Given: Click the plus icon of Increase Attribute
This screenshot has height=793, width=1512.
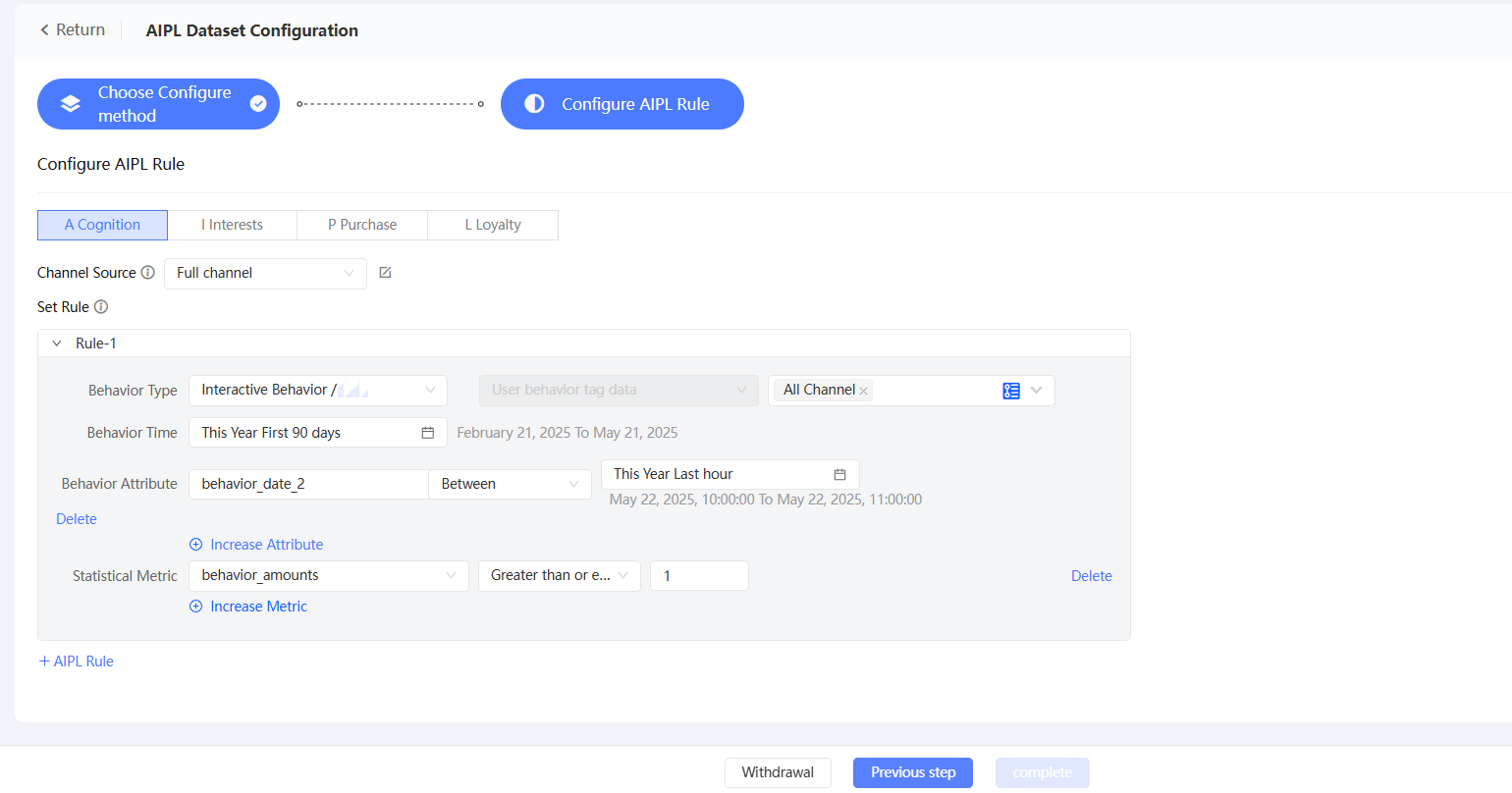Looking at the screenshot, I should 196,545.
